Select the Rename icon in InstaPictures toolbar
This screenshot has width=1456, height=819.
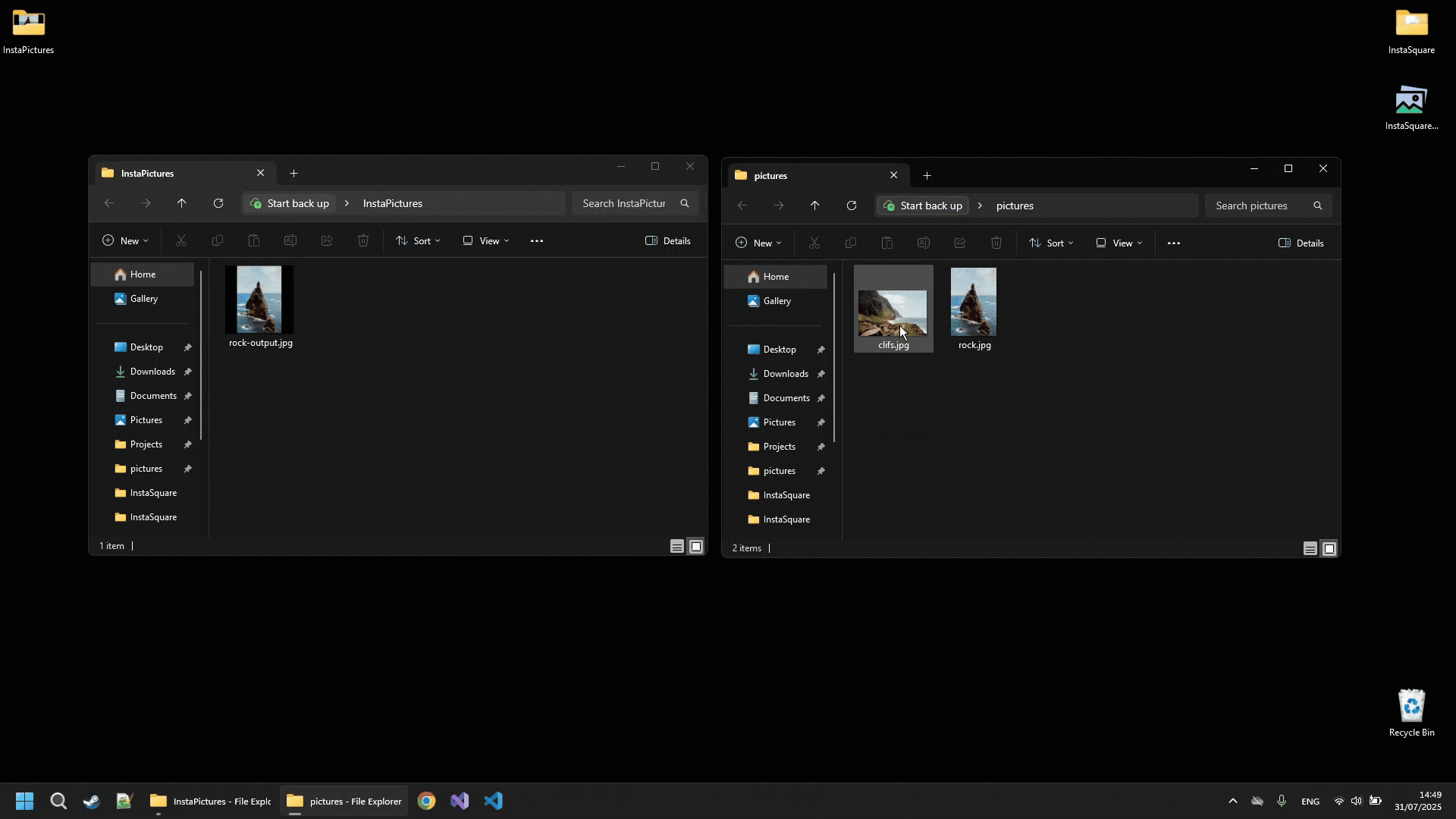[290, 240]
